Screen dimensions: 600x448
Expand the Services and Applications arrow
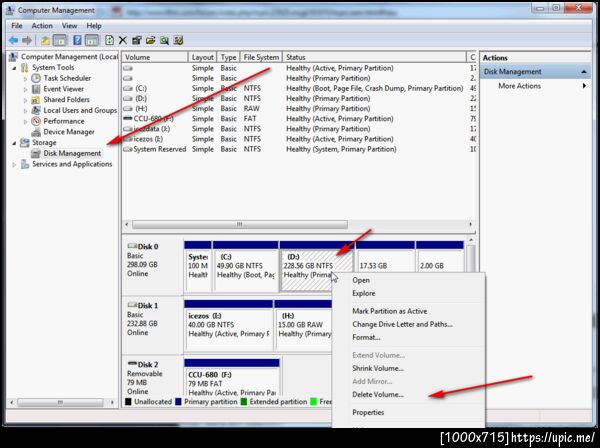(14, 165)
